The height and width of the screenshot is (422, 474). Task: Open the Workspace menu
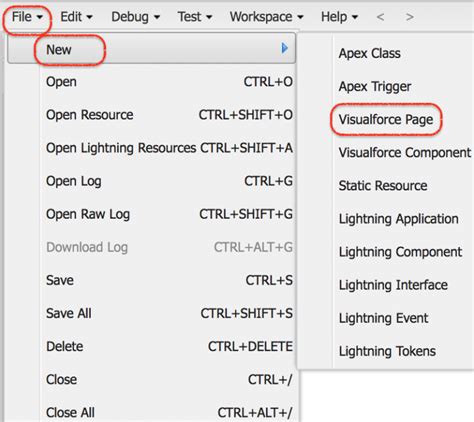coord(266,17)
